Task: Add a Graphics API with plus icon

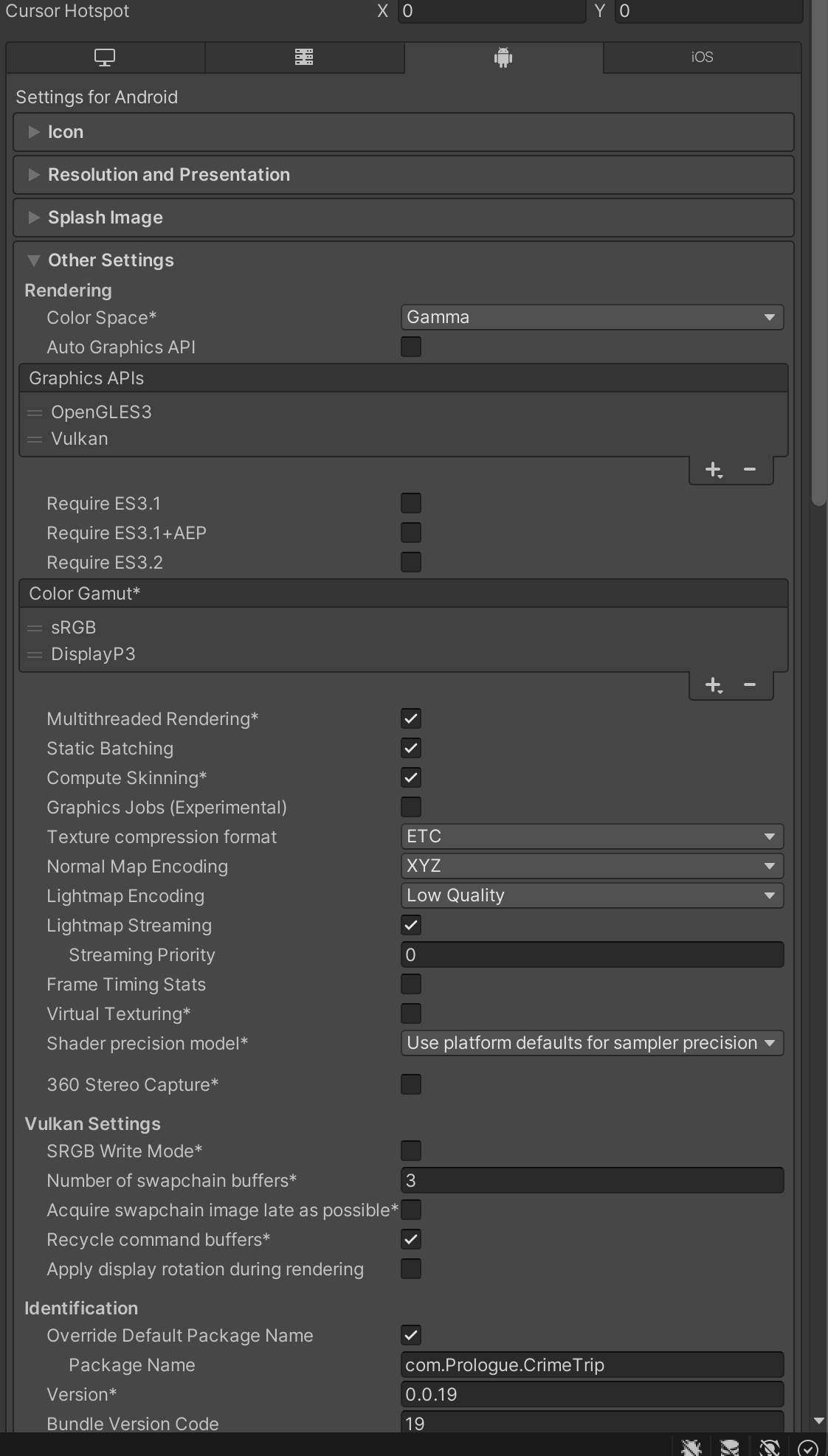Action: pyautogui.click(x=713, y=470)
